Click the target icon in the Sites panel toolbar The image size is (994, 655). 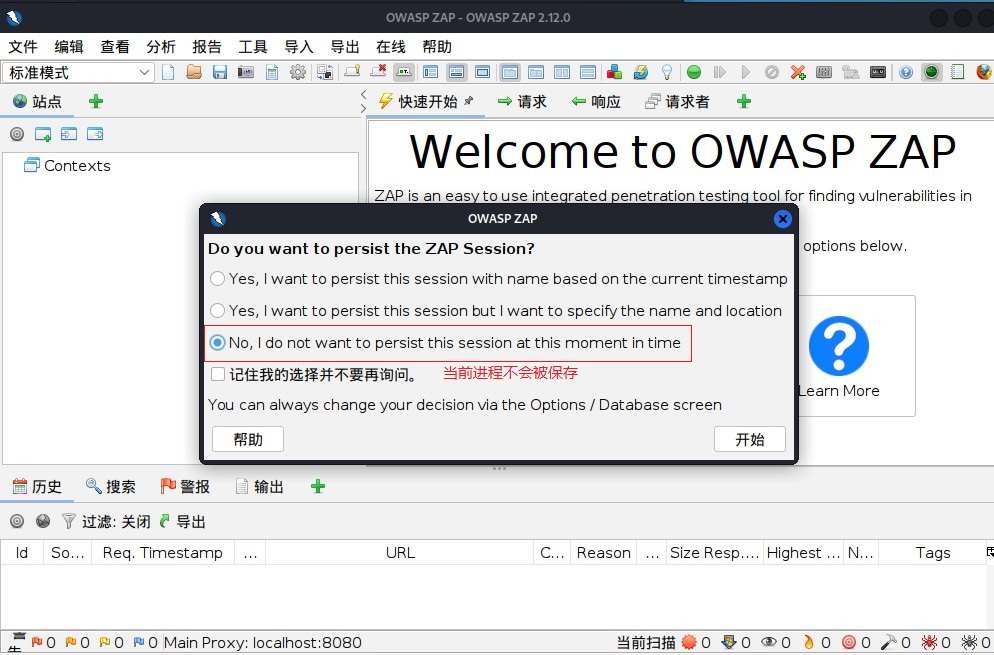17,134
